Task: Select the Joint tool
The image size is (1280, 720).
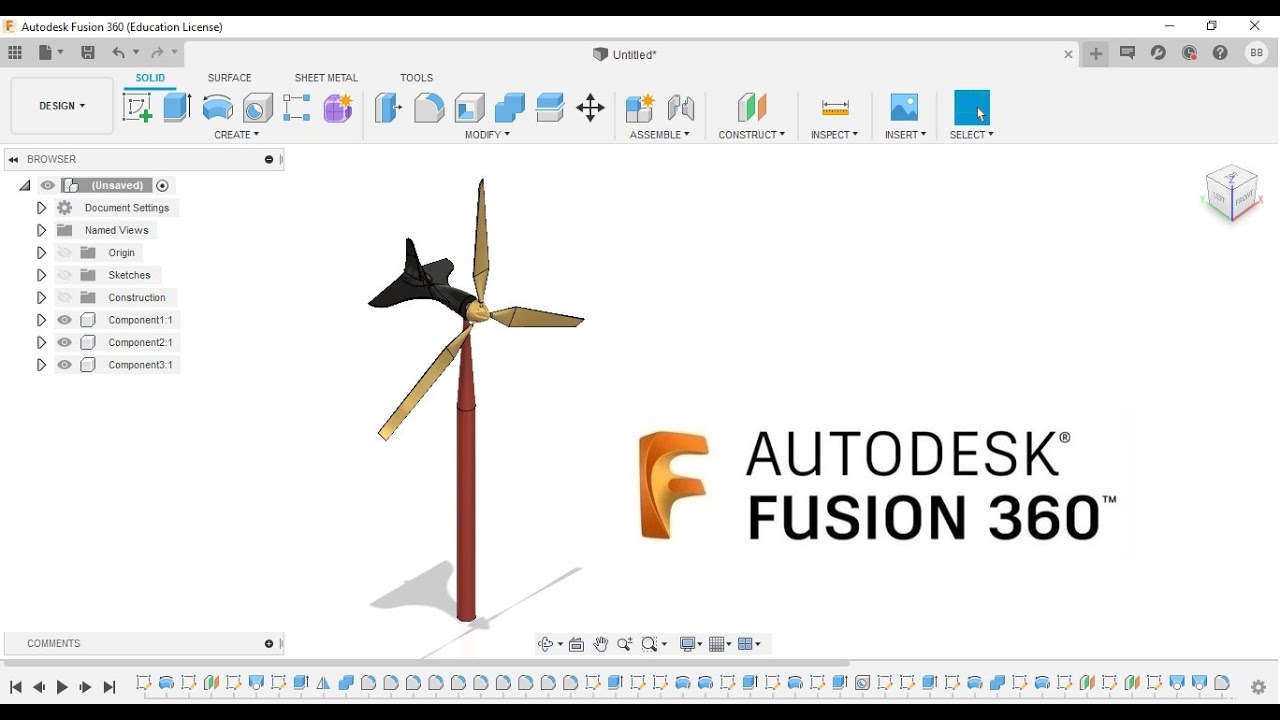Action: coord(681,107)
